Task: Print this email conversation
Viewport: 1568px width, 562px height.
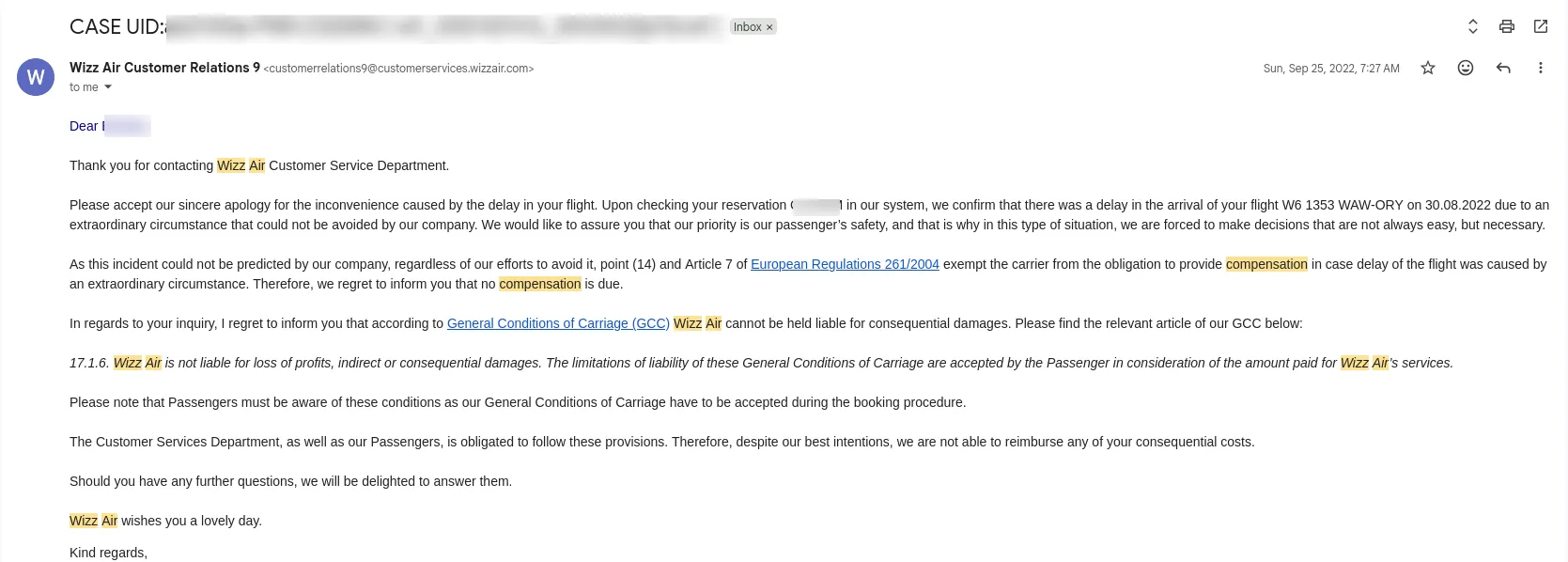Action: 1507,26
